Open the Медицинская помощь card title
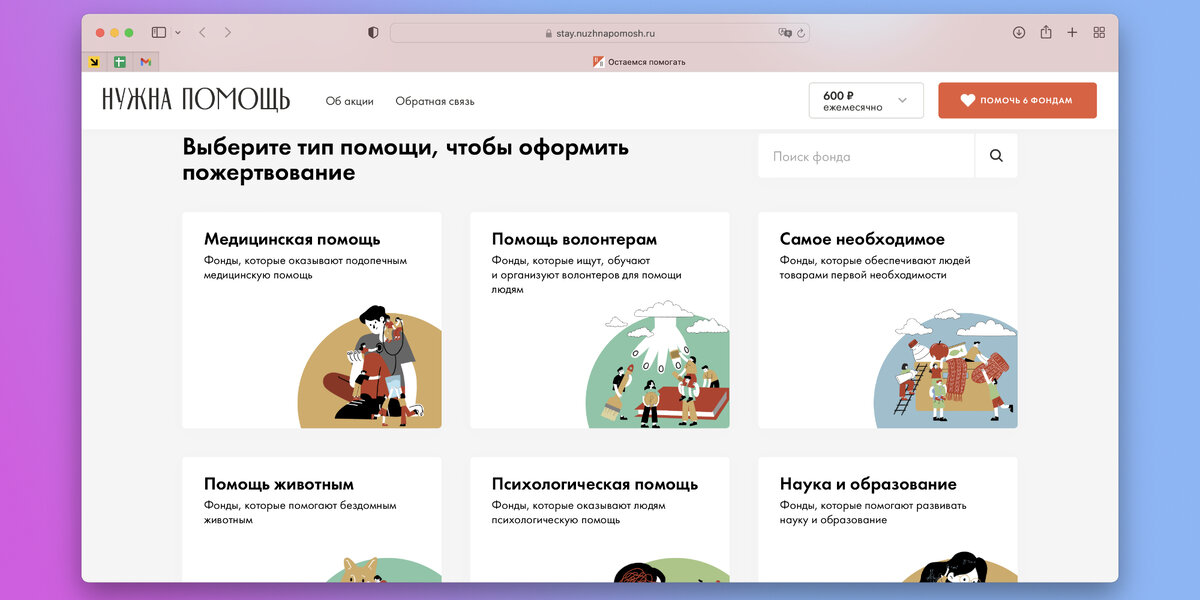Viewport: 1200px width, 600px height. pos(292,239)
